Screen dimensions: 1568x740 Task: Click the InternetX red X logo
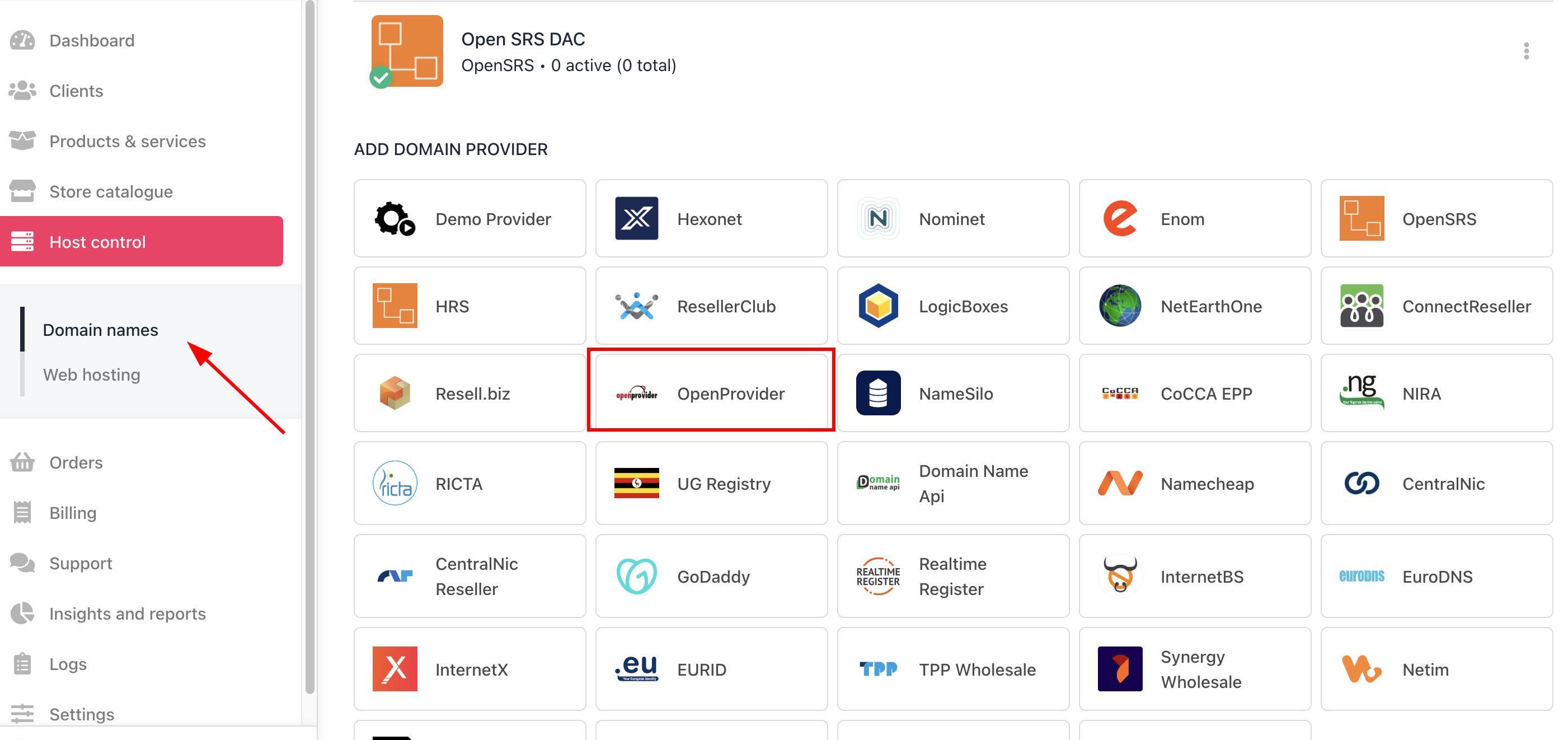click(395, 669)
